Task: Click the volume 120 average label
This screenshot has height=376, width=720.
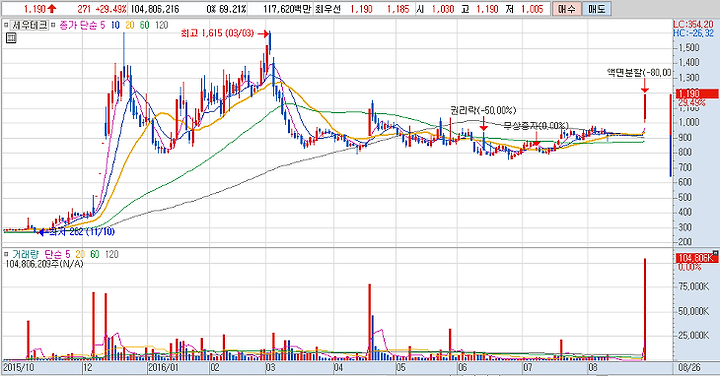Action: point(112,254)
